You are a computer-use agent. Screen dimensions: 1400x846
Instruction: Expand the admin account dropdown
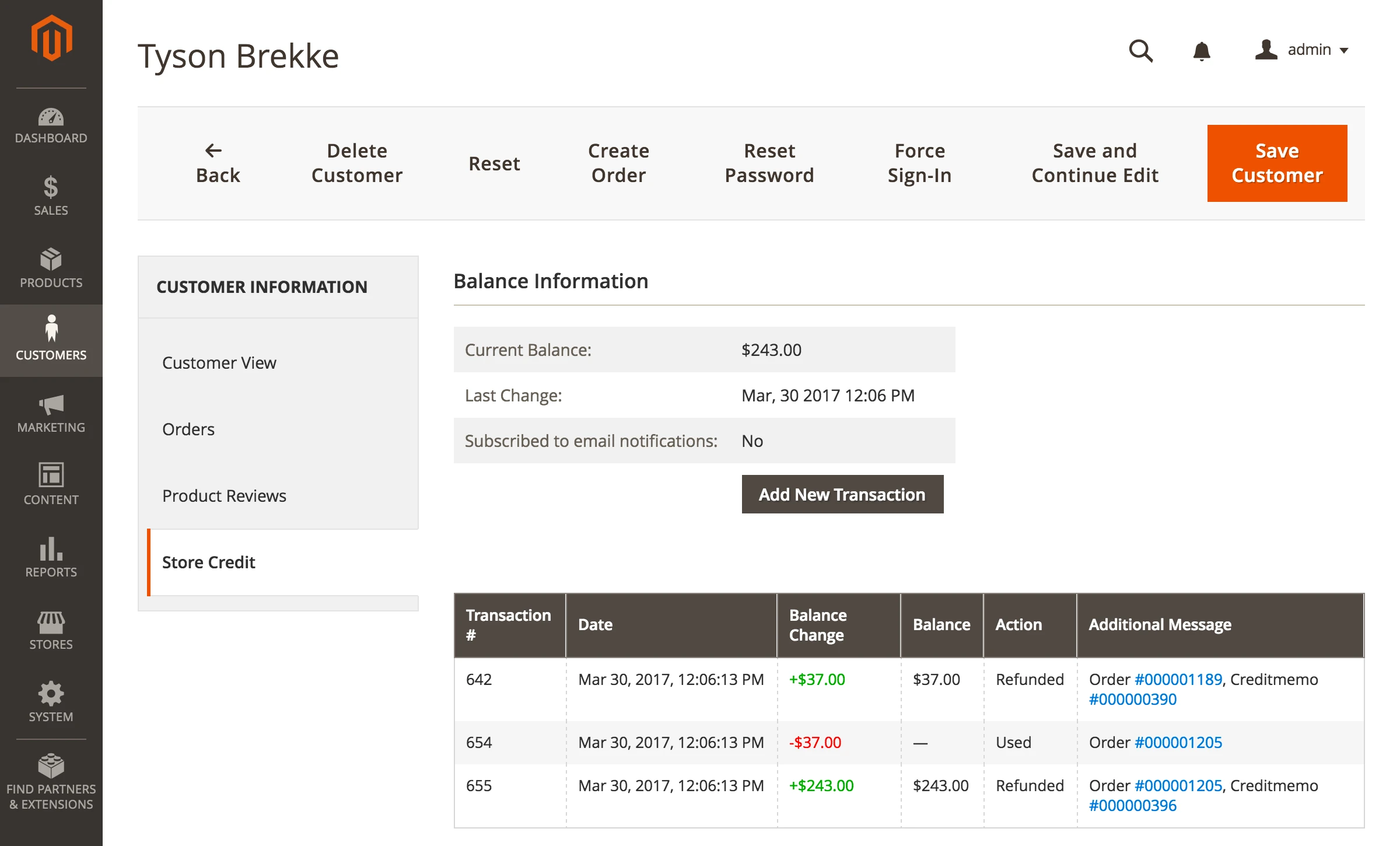1302,50
